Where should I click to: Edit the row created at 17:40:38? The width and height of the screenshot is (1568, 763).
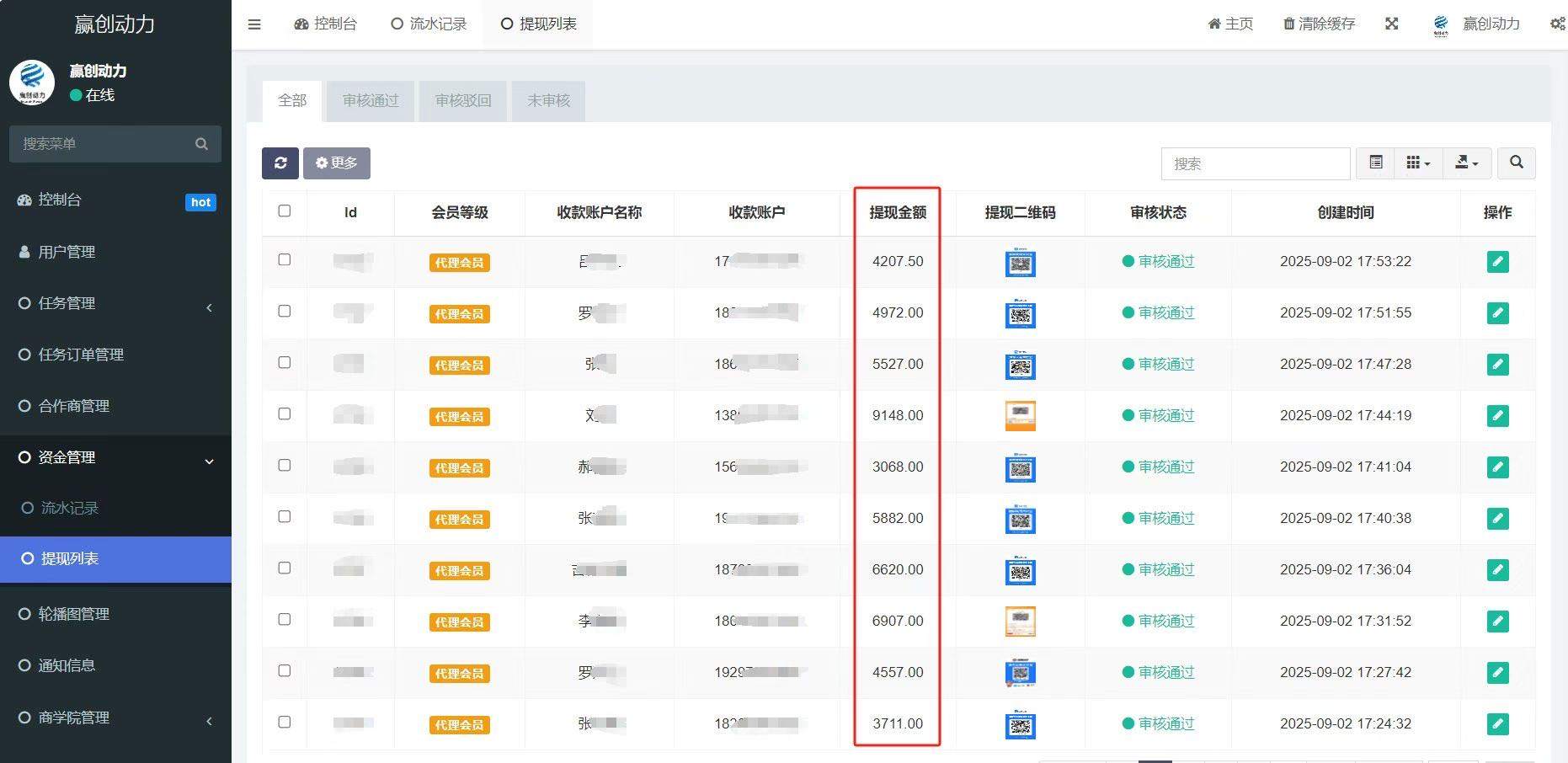1497,519
